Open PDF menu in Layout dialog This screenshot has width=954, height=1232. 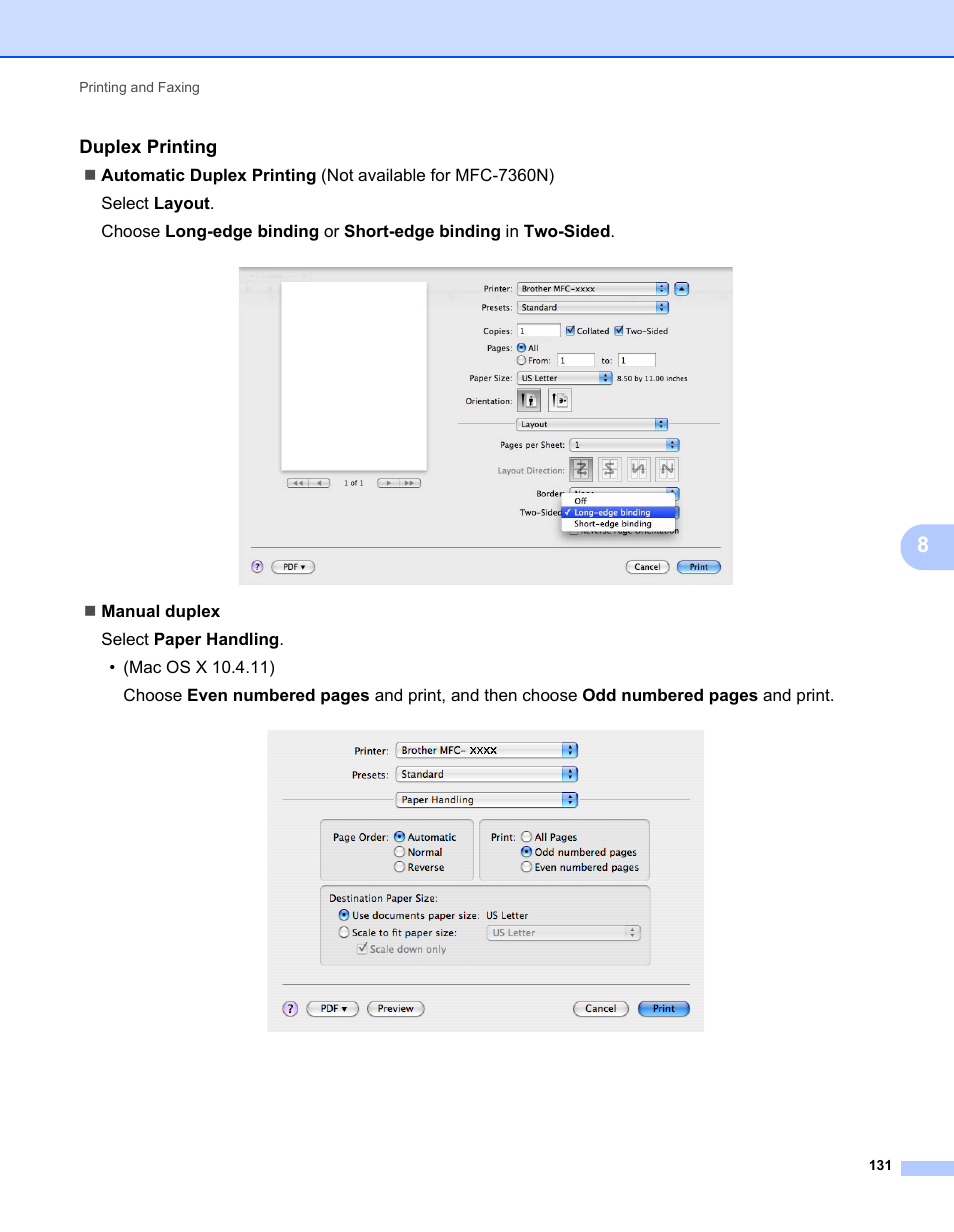pyautogui.click(x=293, y=567)
